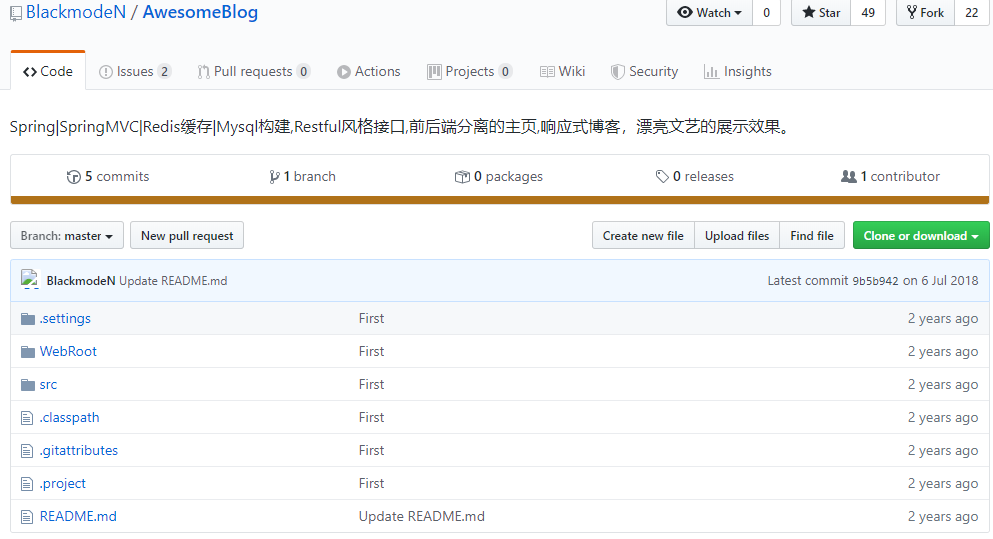Image resolution: width=993 pixels, height=539 pixels.
Task: Open the 0 releases link
Action: click(x=695, y=177)
